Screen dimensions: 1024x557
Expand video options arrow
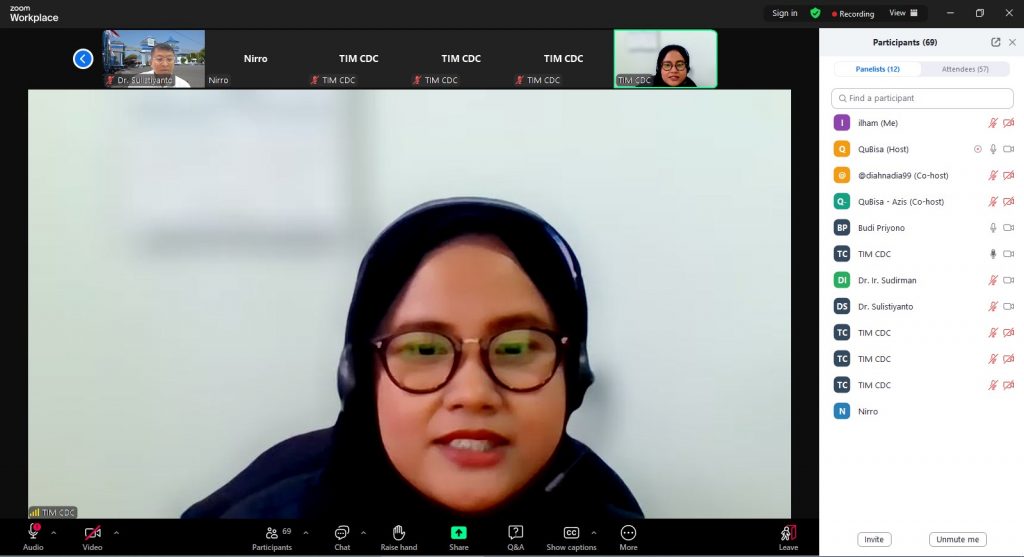coord(116,533)
